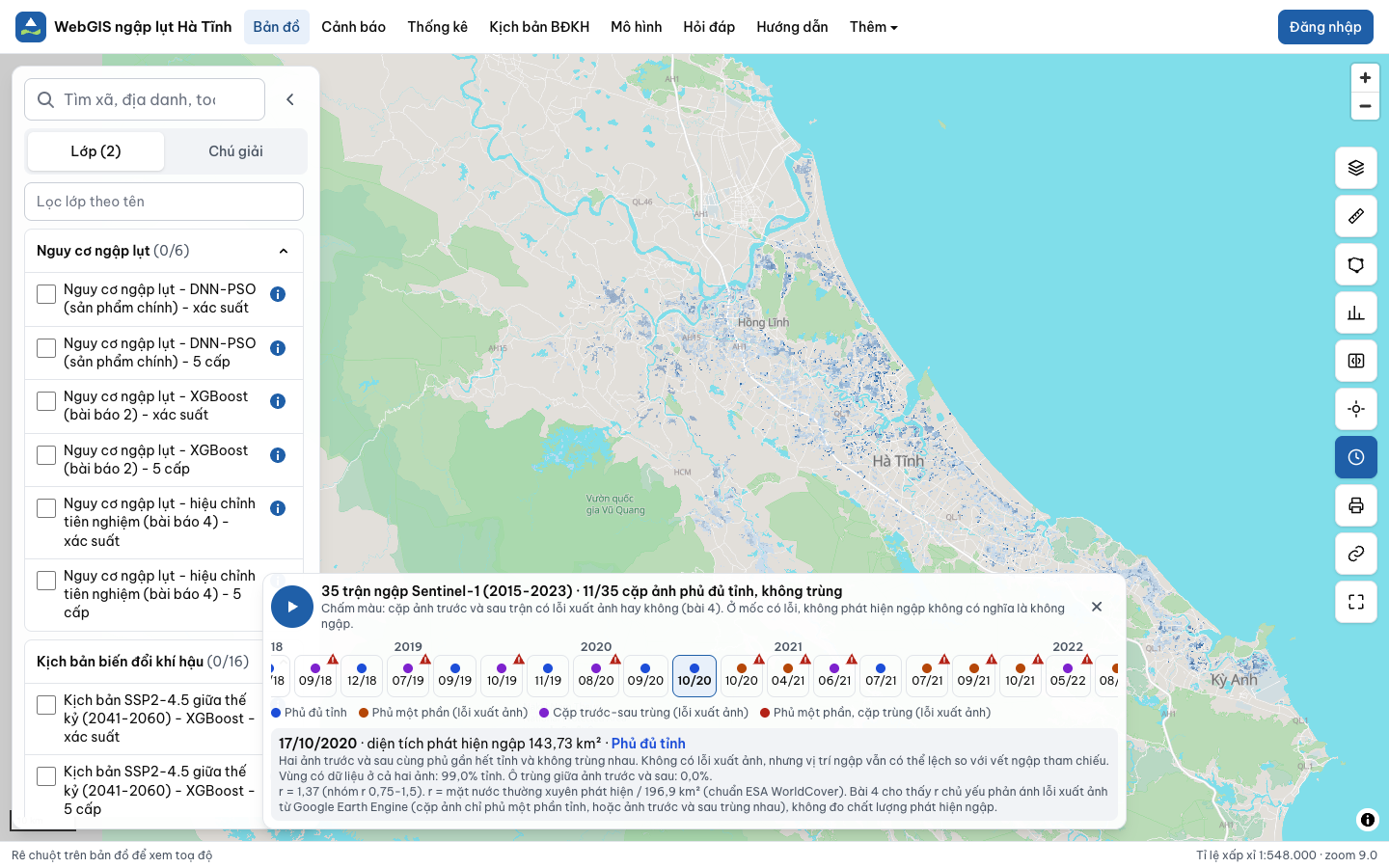Tick Kịch bản SSP2-4.5 XGBoost xác suất layer

[x=46, y=705]
